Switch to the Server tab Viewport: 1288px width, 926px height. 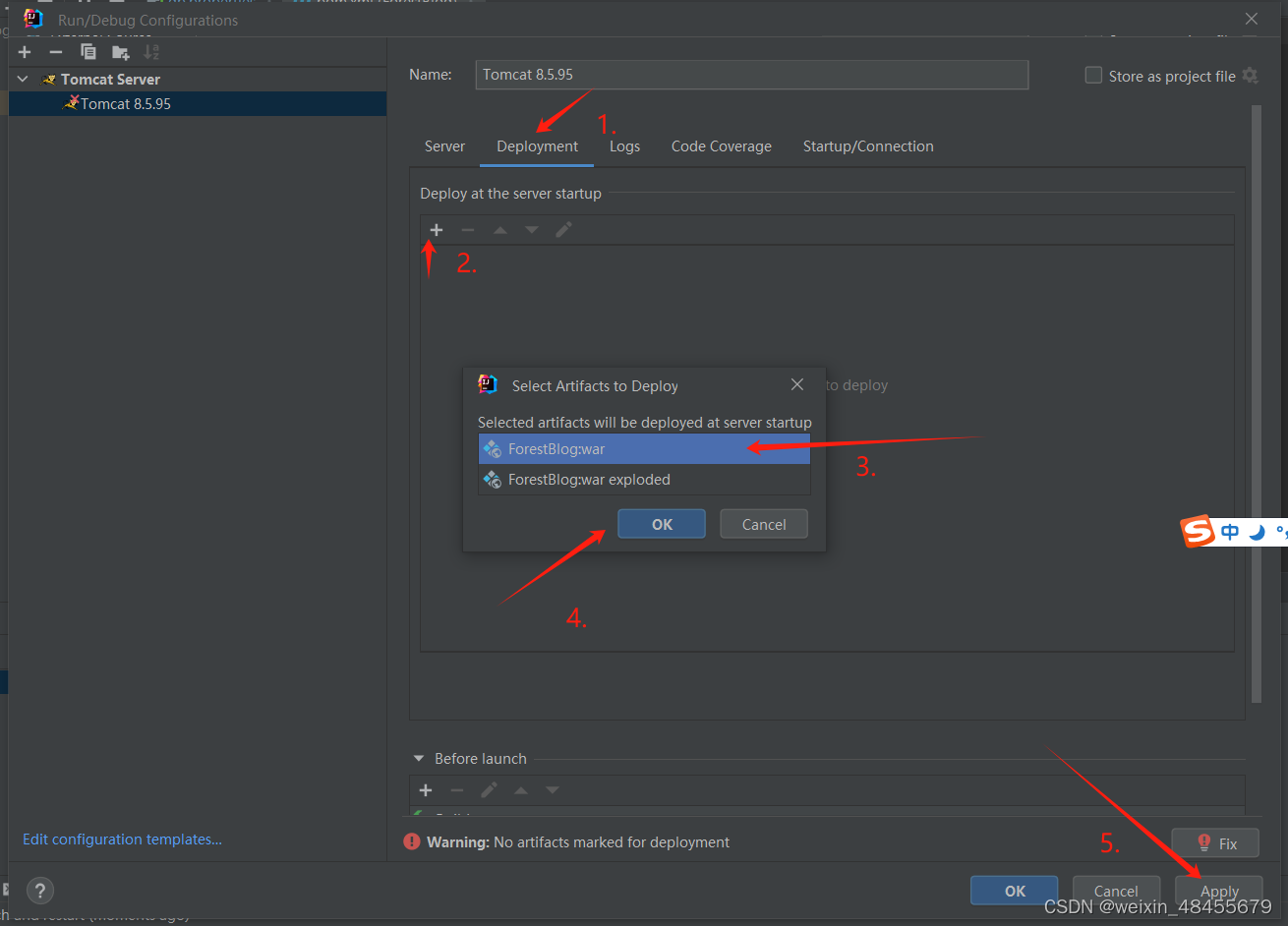coord(444,145)
